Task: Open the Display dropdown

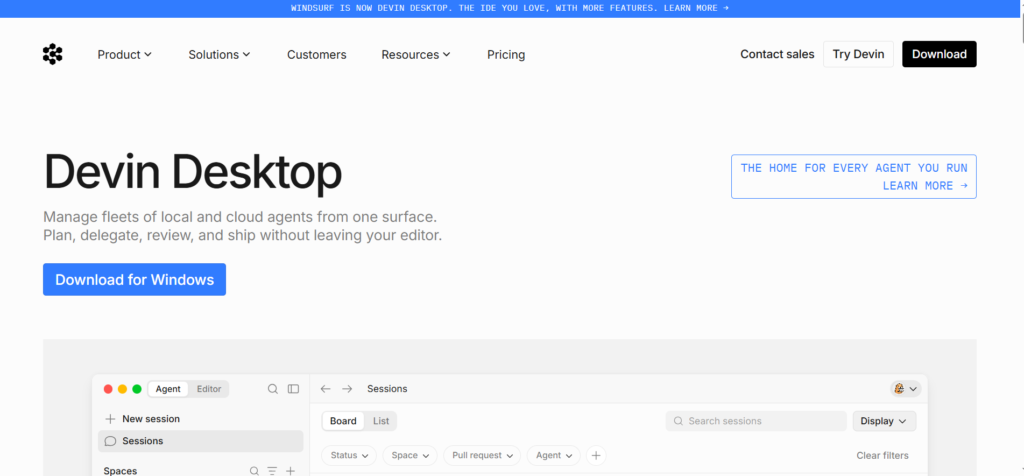Action: pos(884,421)
